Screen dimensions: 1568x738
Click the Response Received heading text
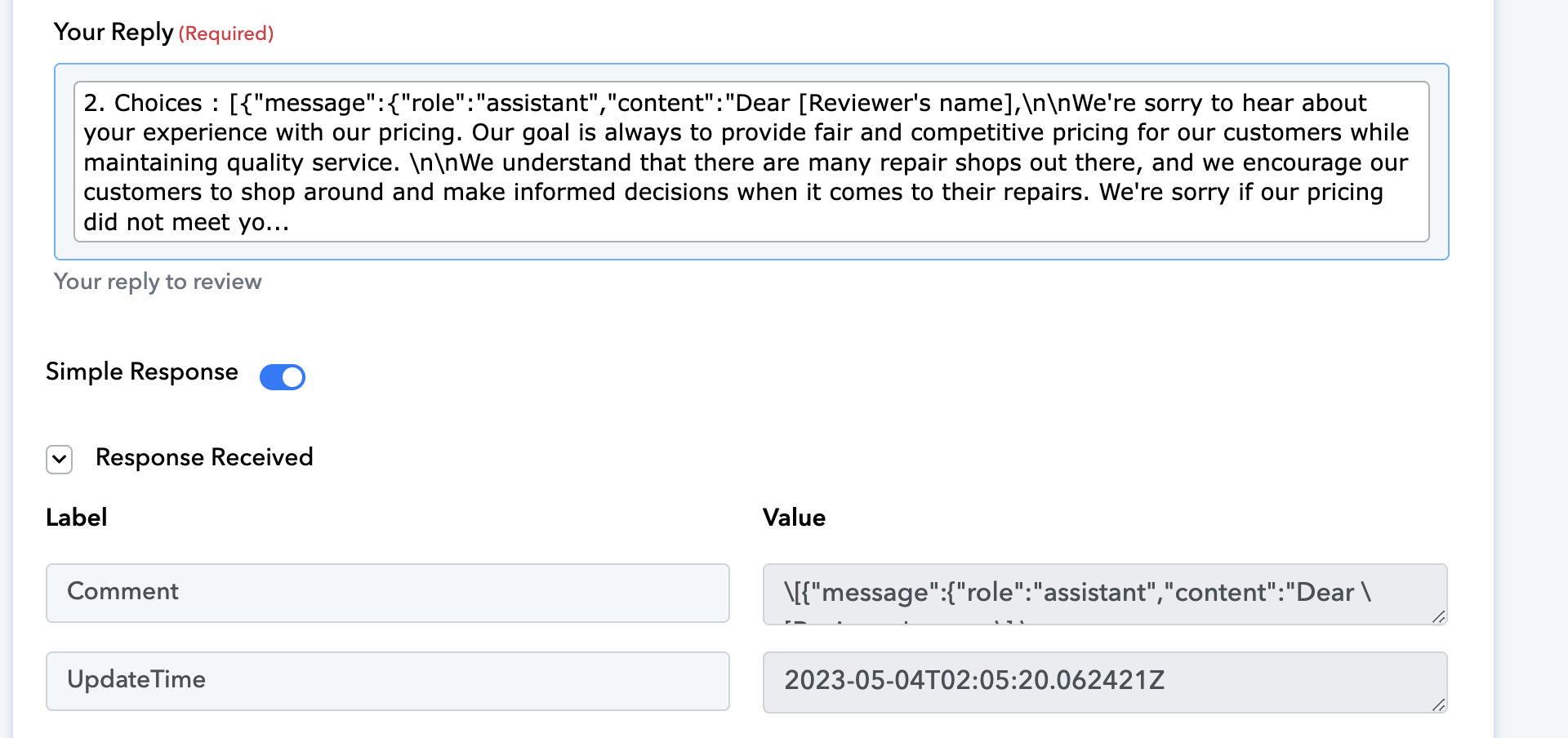pos(204,457)
